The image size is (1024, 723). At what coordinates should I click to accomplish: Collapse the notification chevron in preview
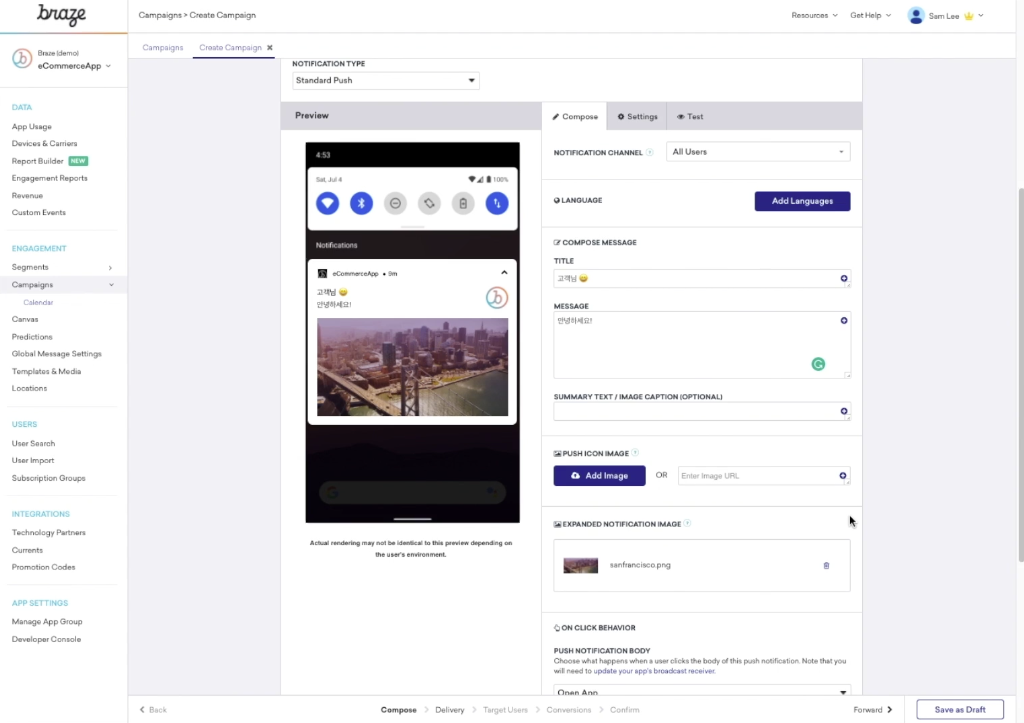(x=504, y=273)
